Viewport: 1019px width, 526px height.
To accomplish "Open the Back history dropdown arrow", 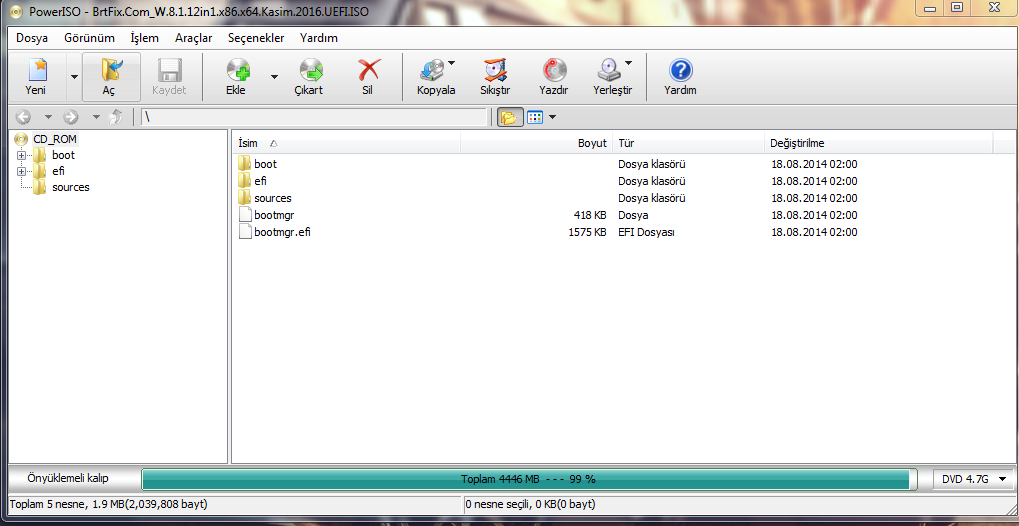I will pyautogui.click(x=48, y=117).
